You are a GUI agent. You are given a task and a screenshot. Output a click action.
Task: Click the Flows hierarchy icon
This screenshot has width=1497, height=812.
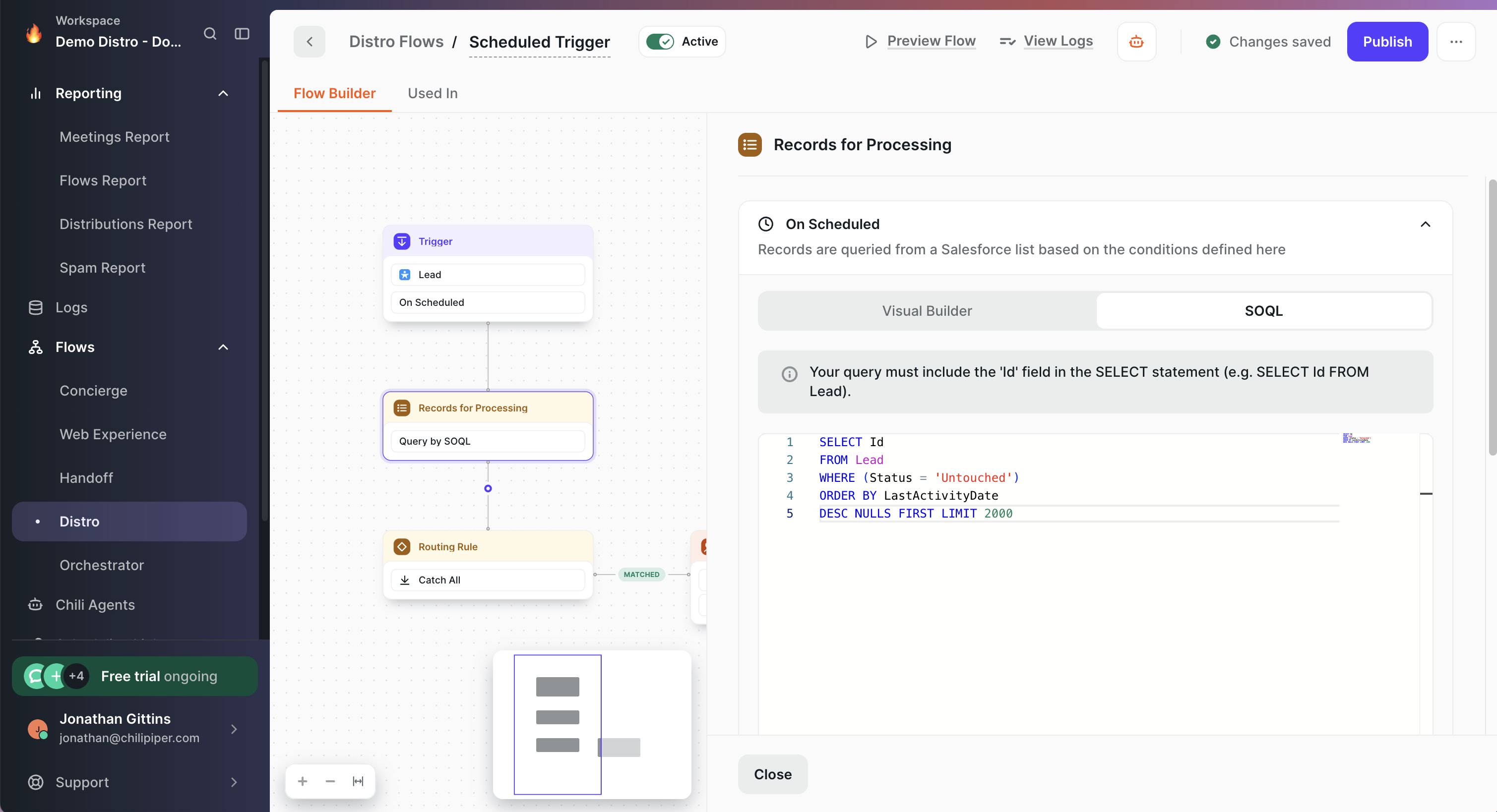[35, 347]
